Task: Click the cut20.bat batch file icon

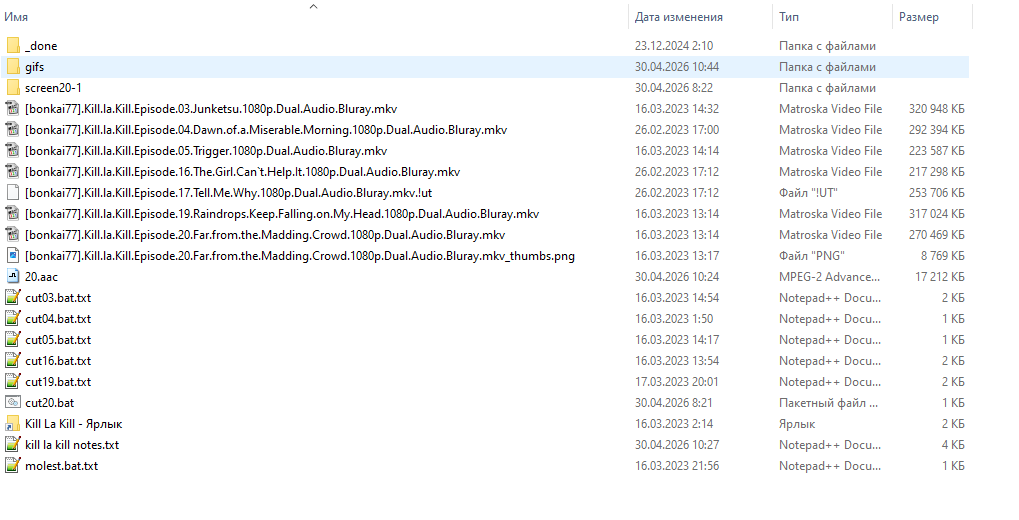Action: coord(13,402)
